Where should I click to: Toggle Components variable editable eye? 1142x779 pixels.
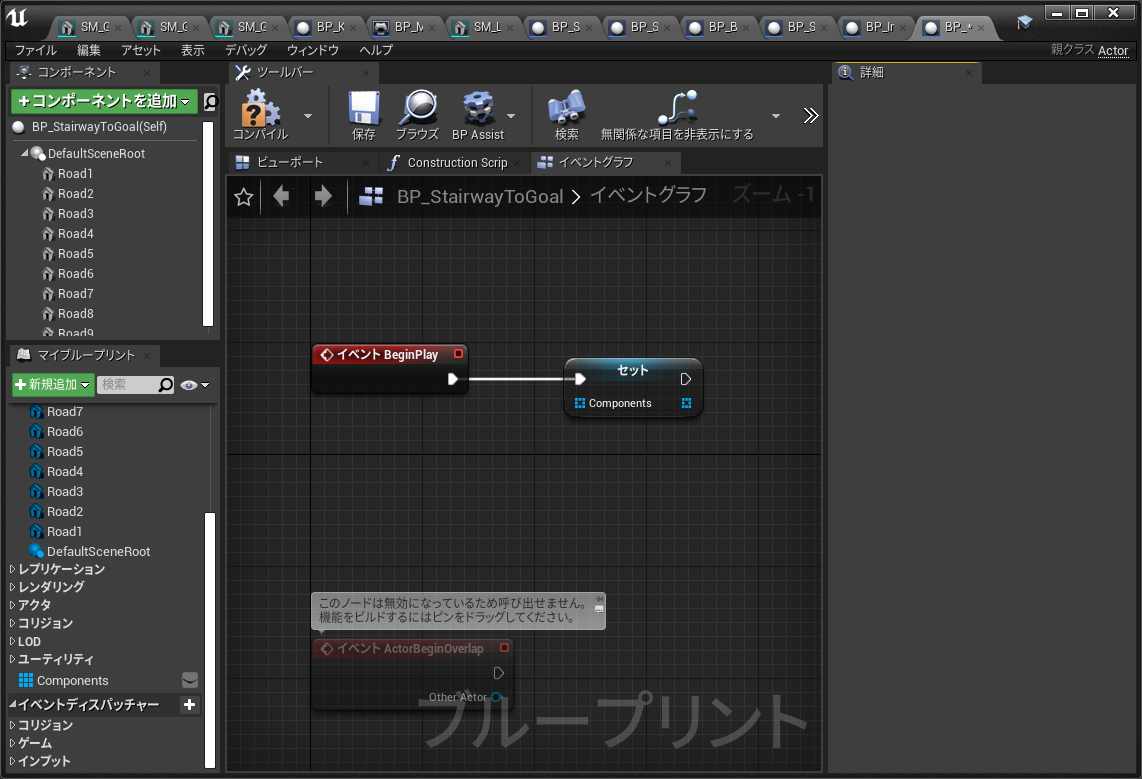click(x=189, y=680)
